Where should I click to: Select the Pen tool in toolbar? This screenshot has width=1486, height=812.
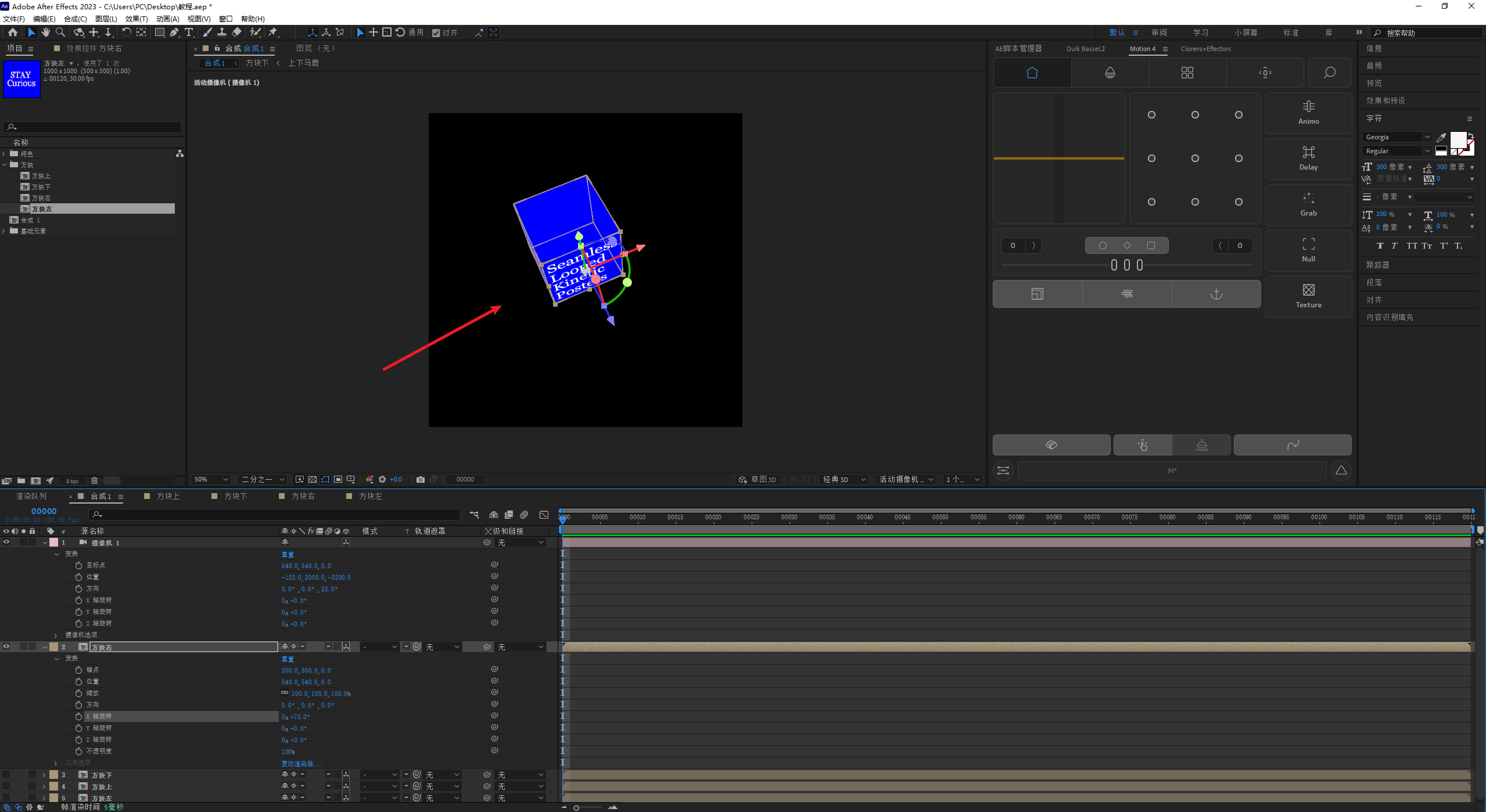point(174,33)
